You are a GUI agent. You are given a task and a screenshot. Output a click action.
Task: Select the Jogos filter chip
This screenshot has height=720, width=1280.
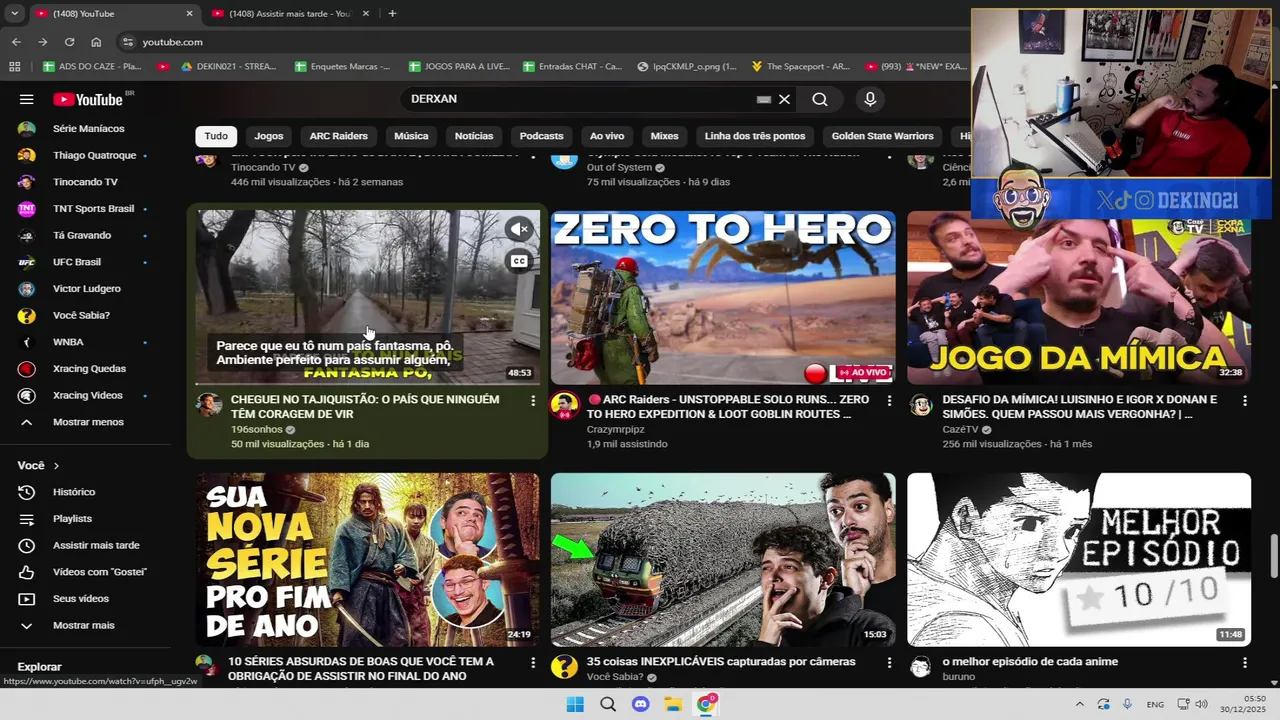(269, 136)
